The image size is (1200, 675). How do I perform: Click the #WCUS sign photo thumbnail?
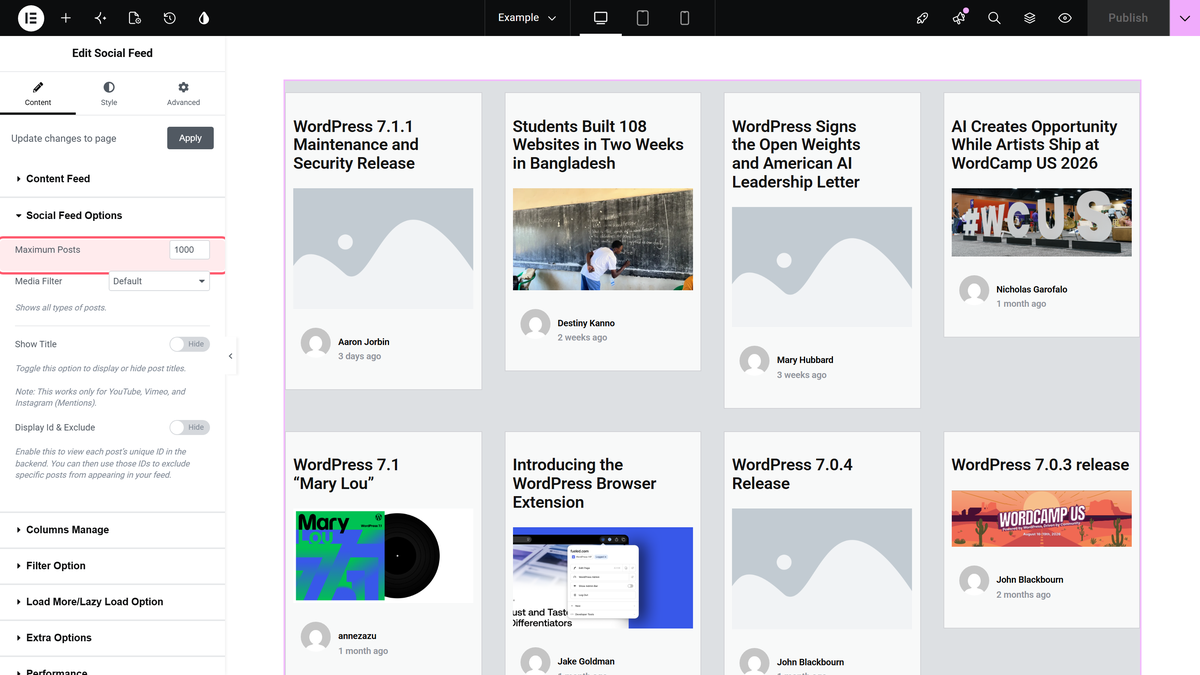pos(1041,222)
